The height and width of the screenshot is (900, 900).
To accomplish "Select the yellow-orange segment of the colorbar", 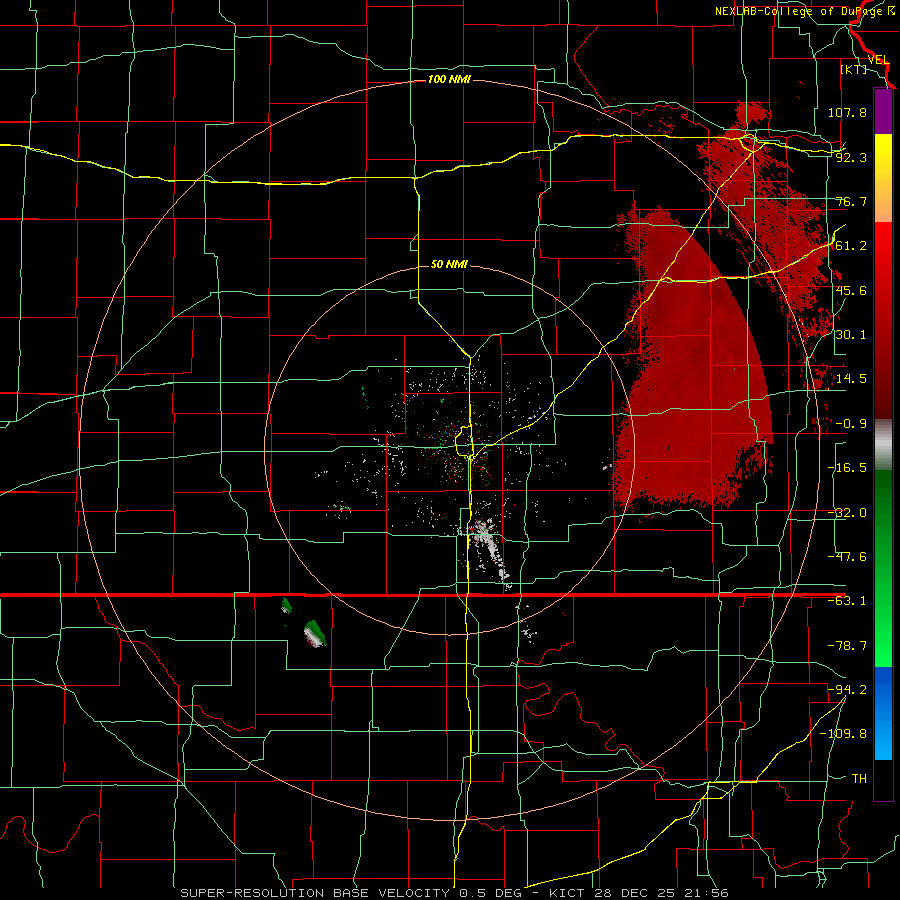I will pyautogui.click(x=883, y=178).
